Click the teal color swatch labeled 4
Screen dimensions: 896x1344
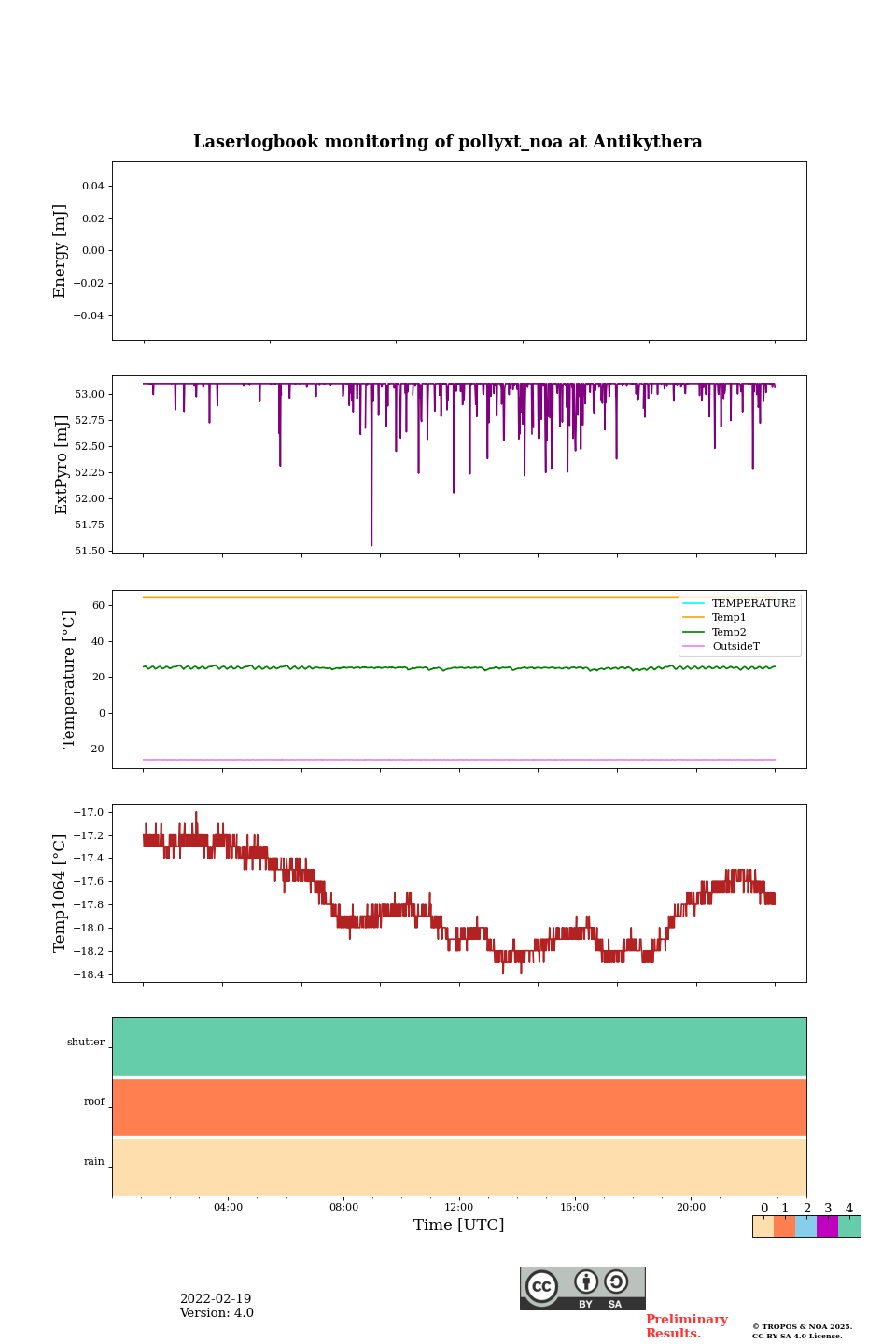pyautogui.click(x=849, y=1226)
